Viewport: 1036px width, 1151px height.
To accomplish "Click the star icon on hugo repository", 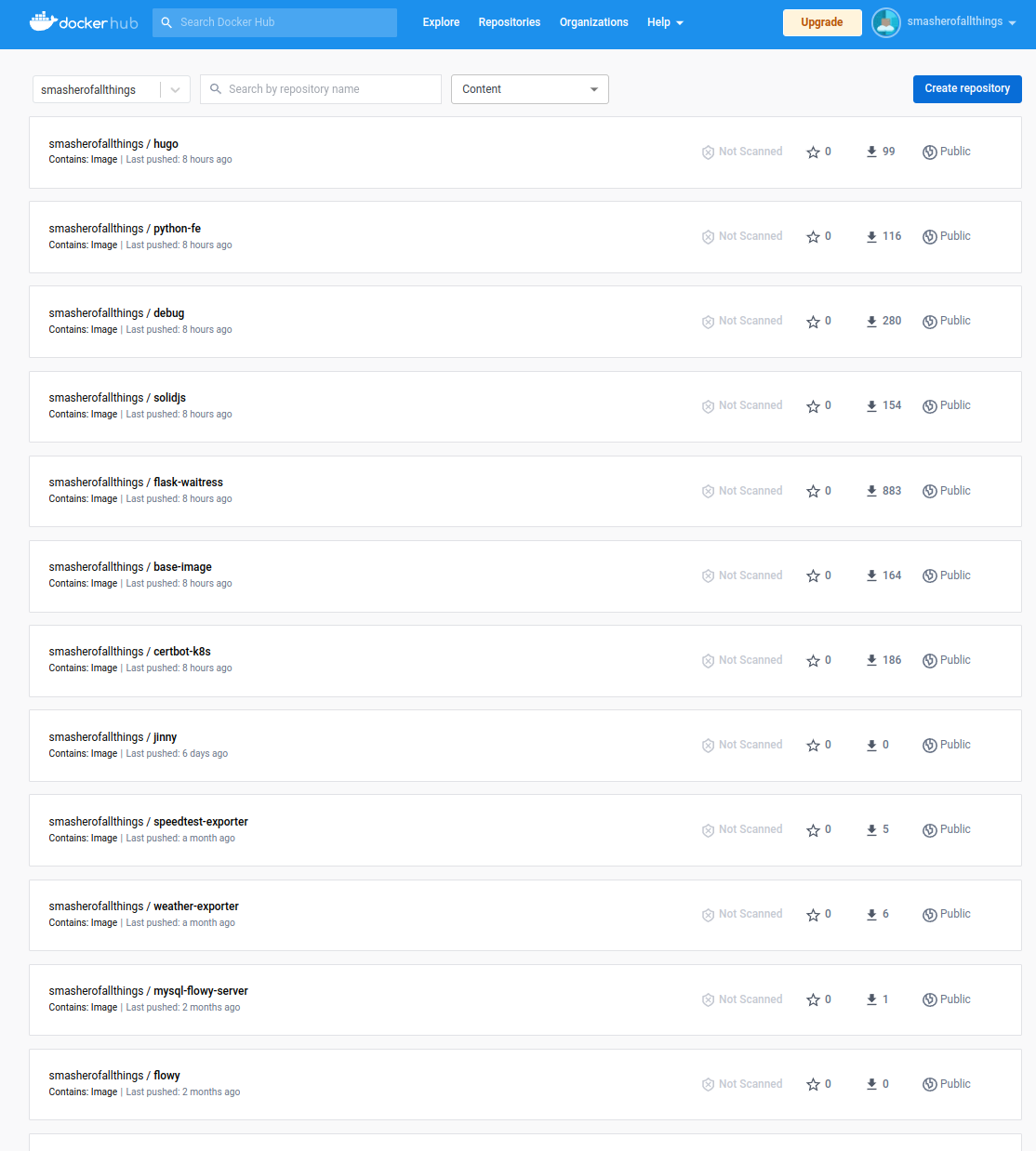I will click(813, 152).
